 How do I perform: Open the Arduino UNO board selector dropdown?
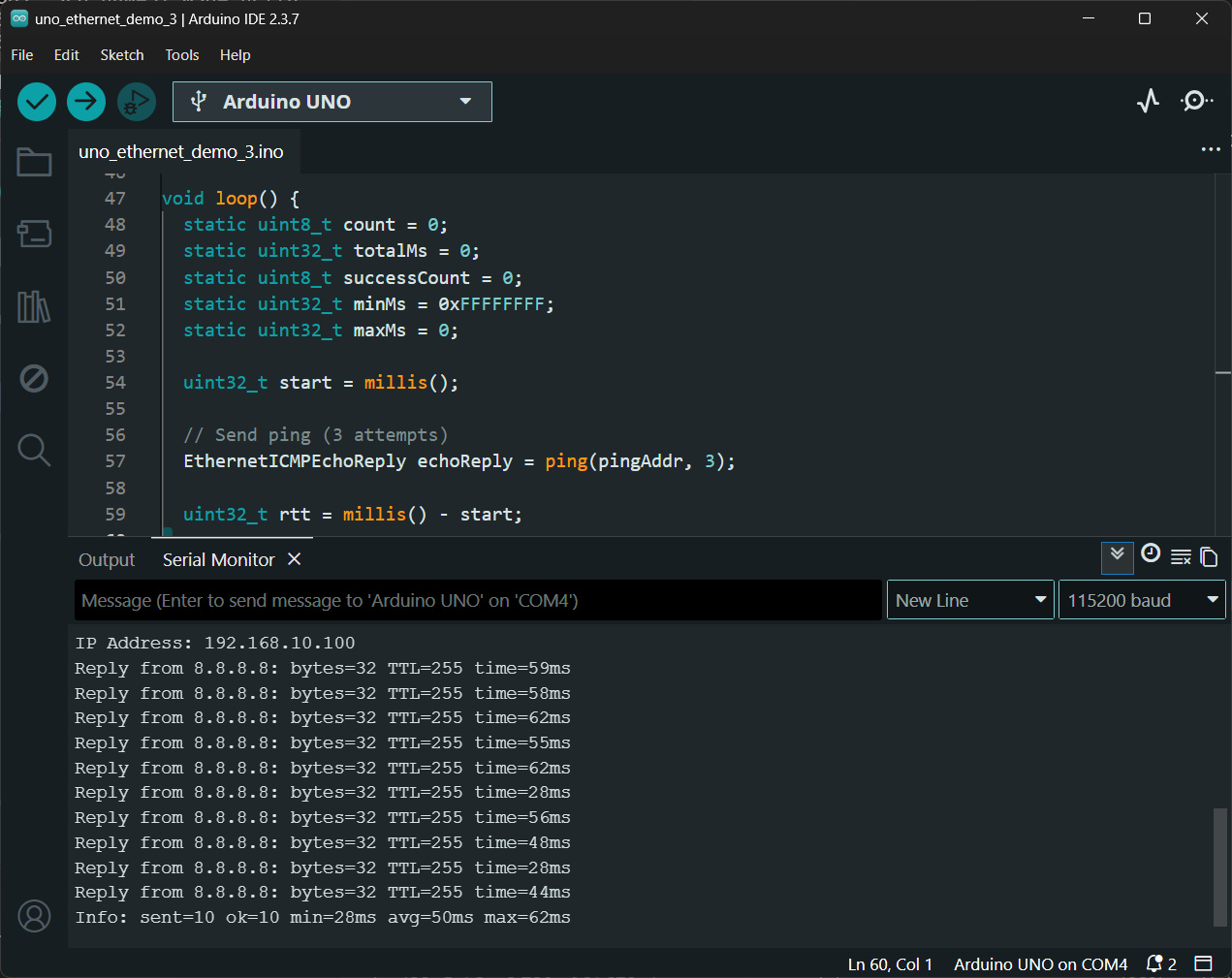point(332,102)
